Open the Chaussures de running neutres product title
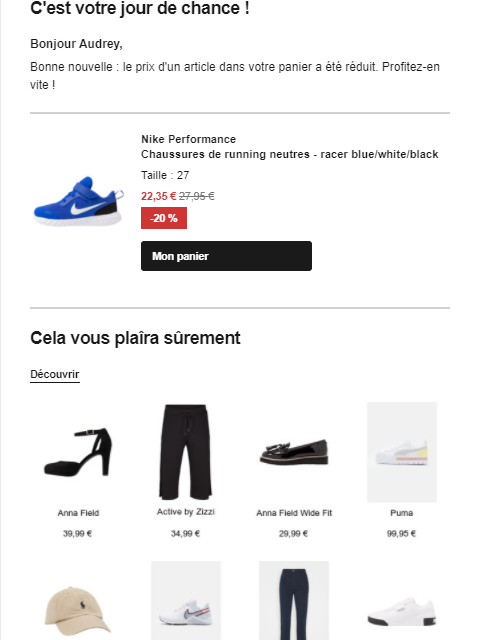Screen dimensions: 480x640 [x=290, y=154]
